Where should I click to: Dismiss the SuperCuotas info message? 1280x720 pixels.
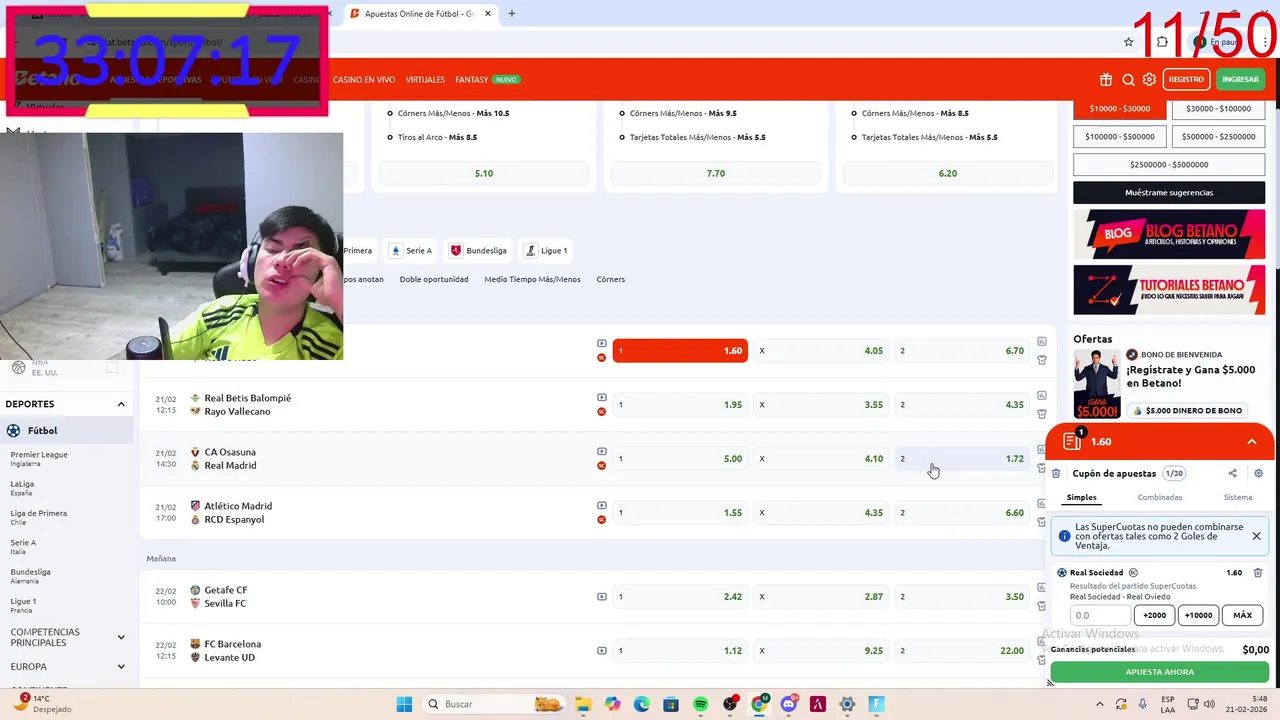(1256, 536)
